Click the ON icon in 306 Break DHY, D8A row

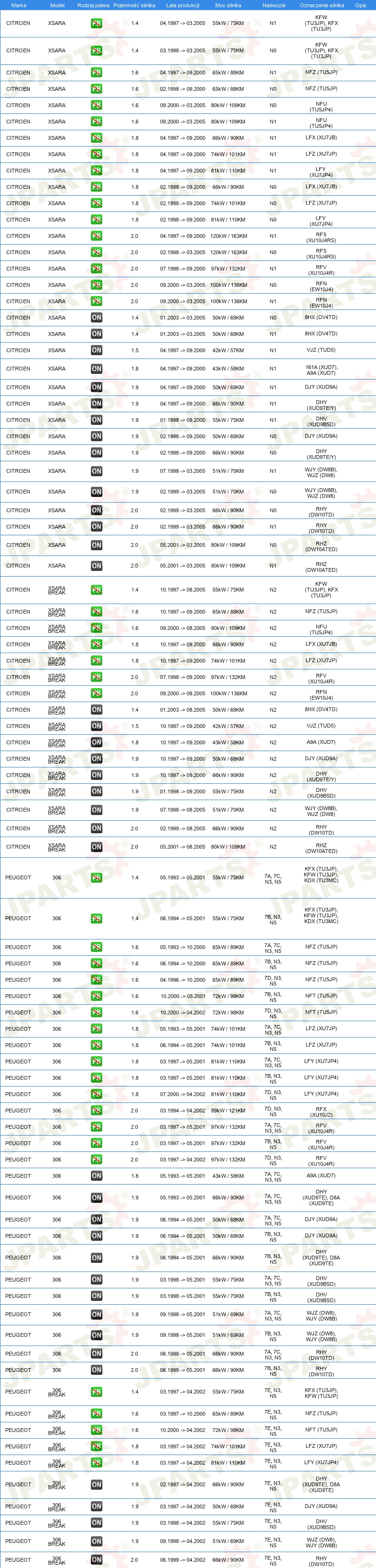[96, 1485]
